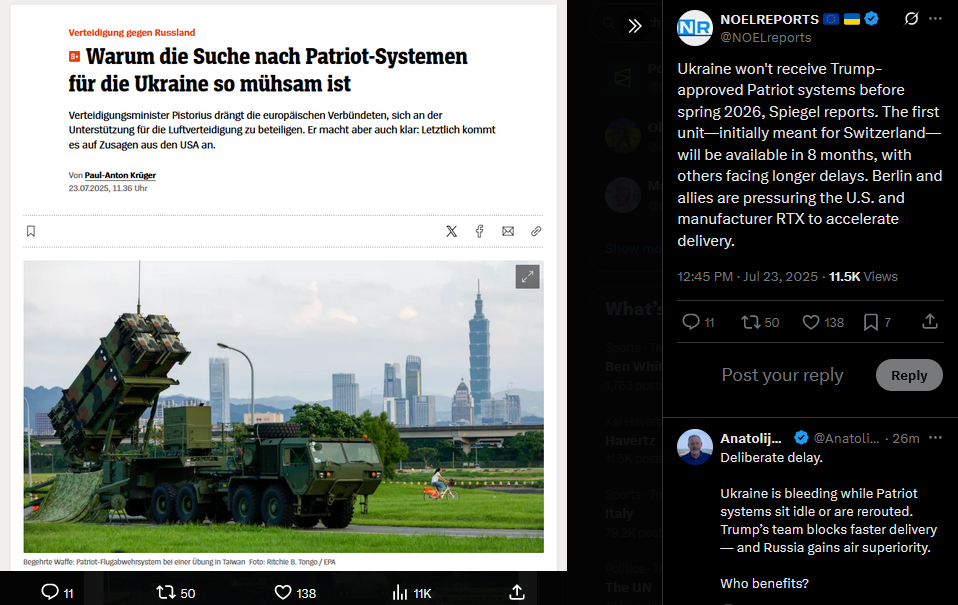The width and height of the screenshot is (958, 605).
Task: Click the NOELREPORTS verified badge
Action: coord(872,19)
